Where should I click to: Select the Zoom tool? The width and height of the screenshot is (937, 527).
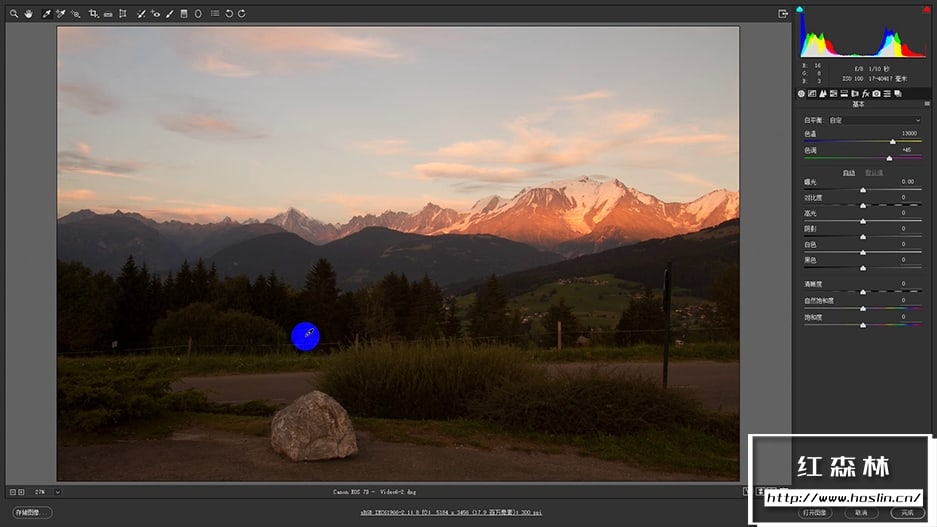click(x=14, y=14)
